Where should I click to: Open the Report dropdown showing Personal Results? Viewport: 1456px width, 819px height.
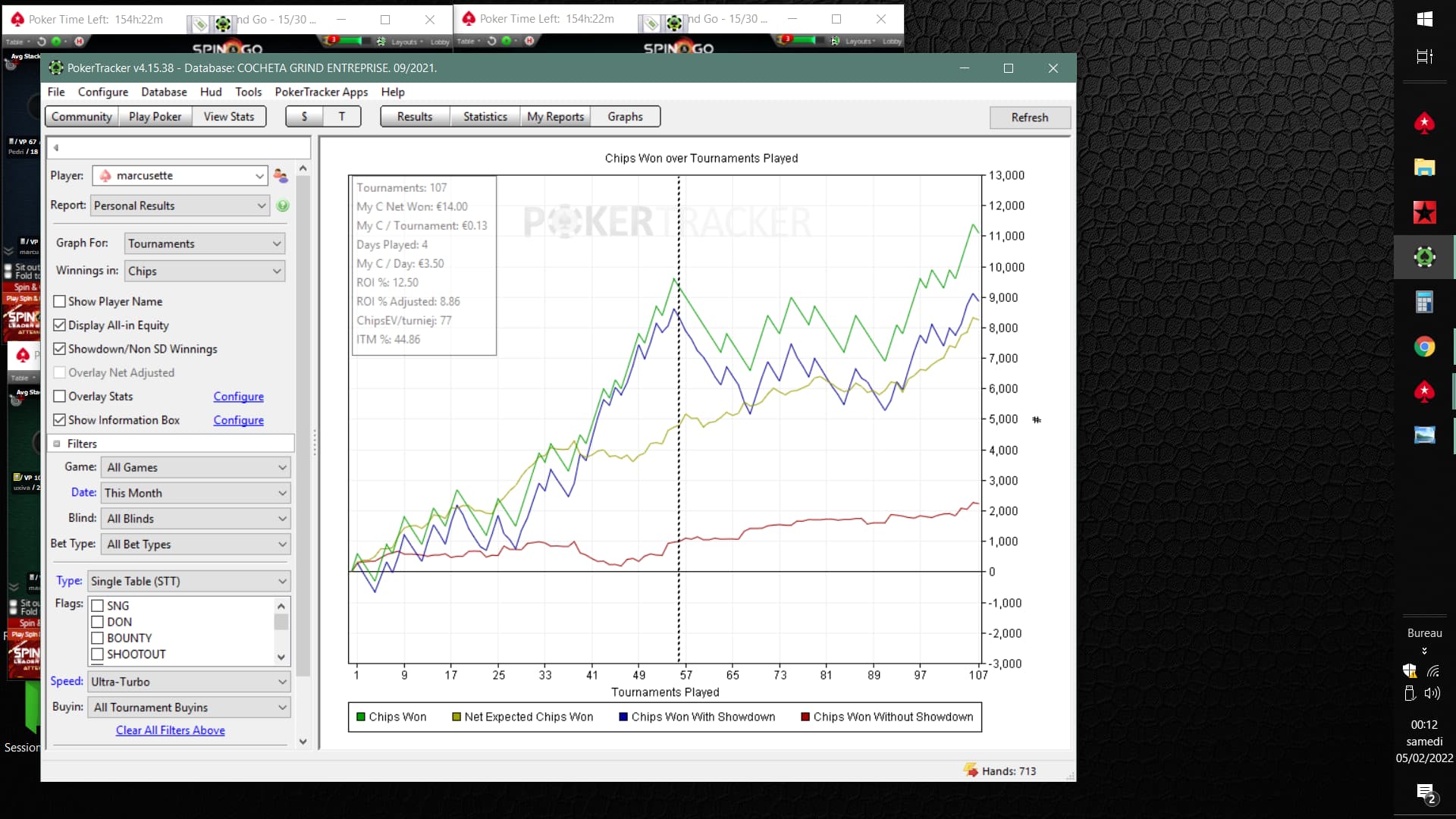point(180,206)
